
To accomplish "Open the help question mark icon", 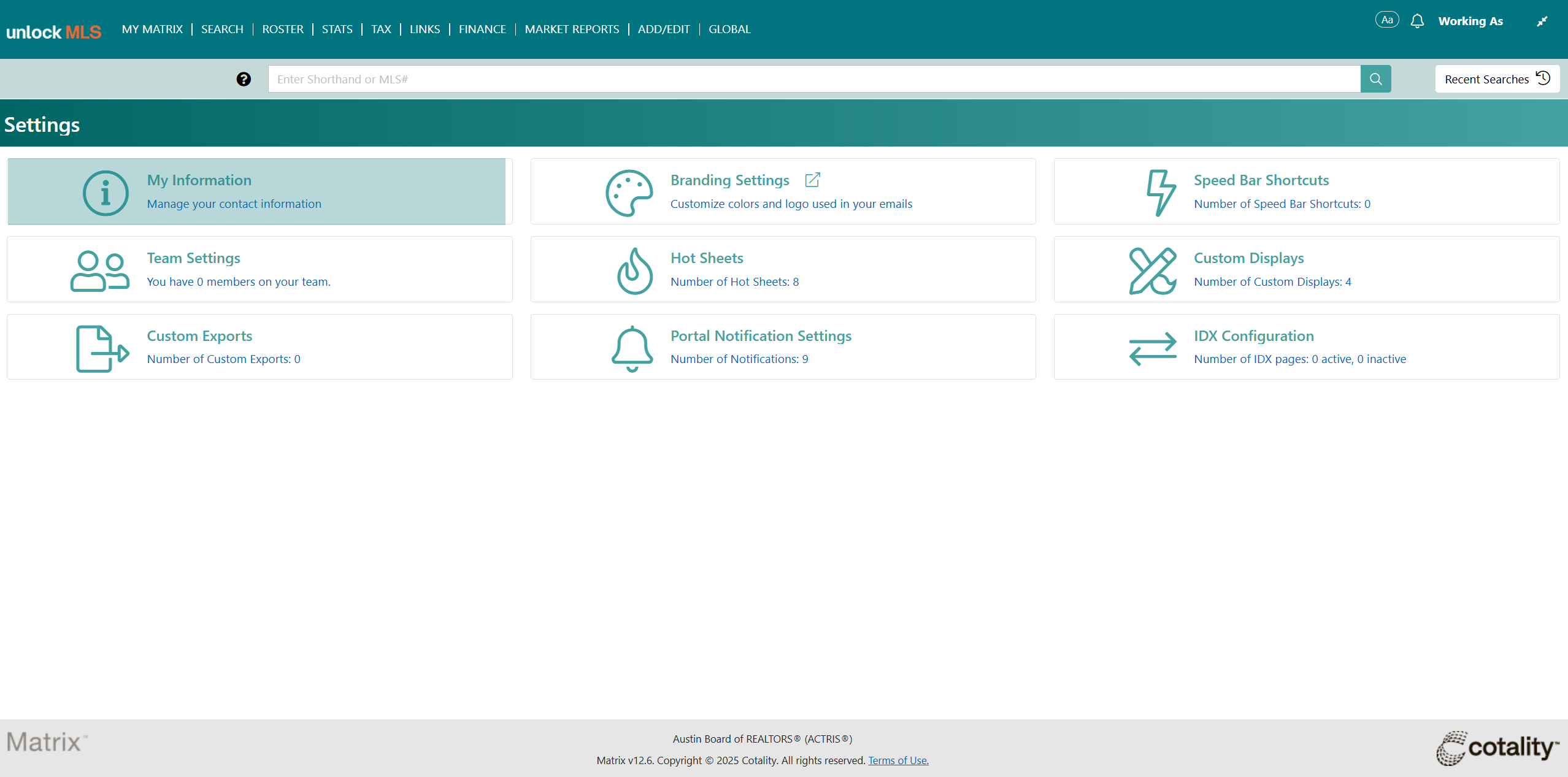I will 244,79.
